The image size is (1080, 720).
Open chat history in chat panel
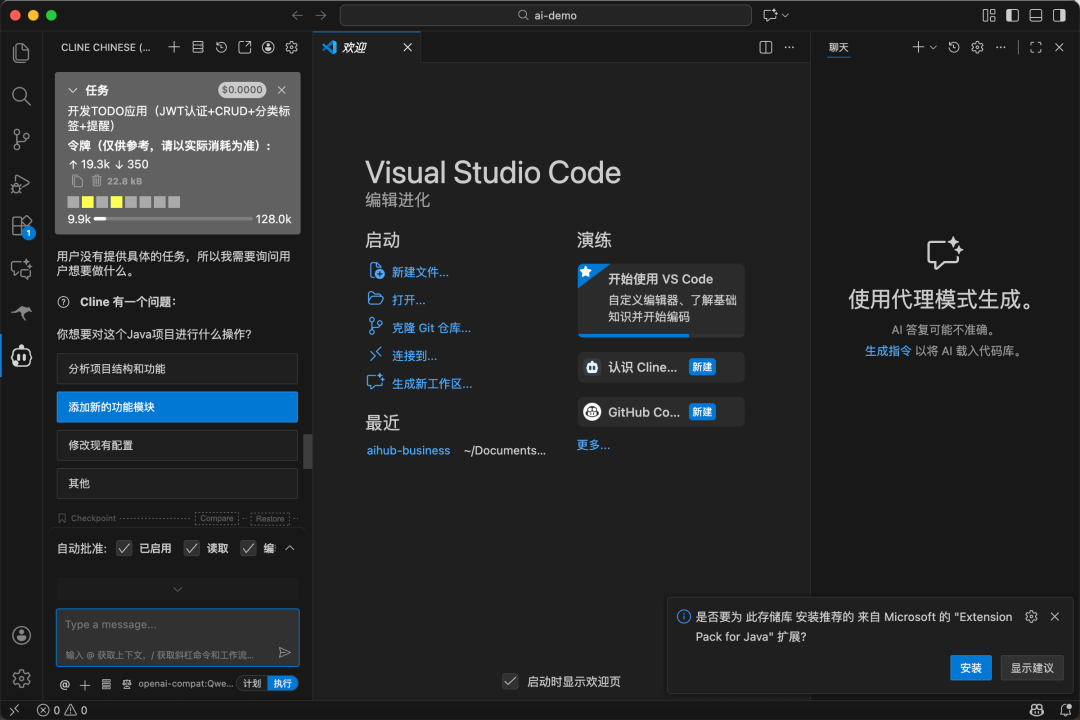tap(953, 47)
